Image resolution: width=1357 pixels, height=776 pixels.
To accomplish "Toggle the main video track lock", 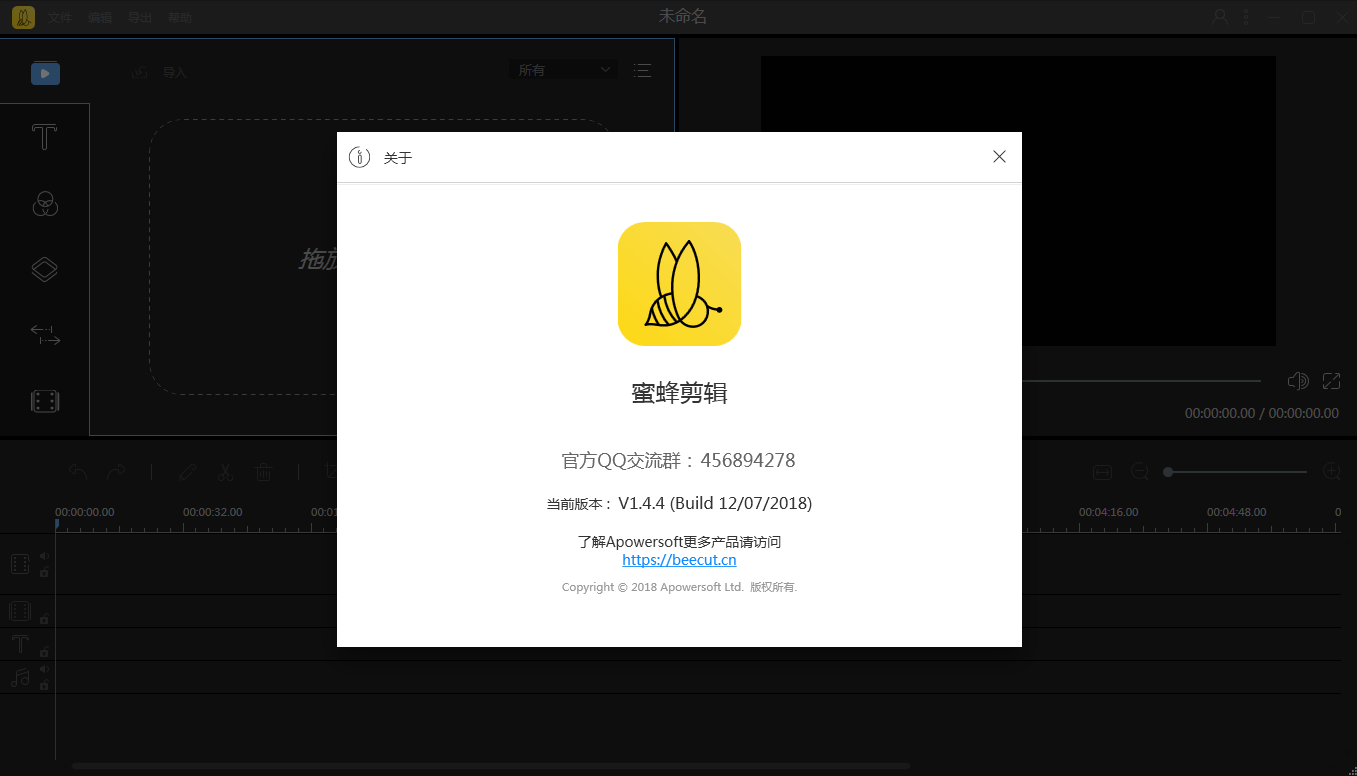I will point(44,573).
